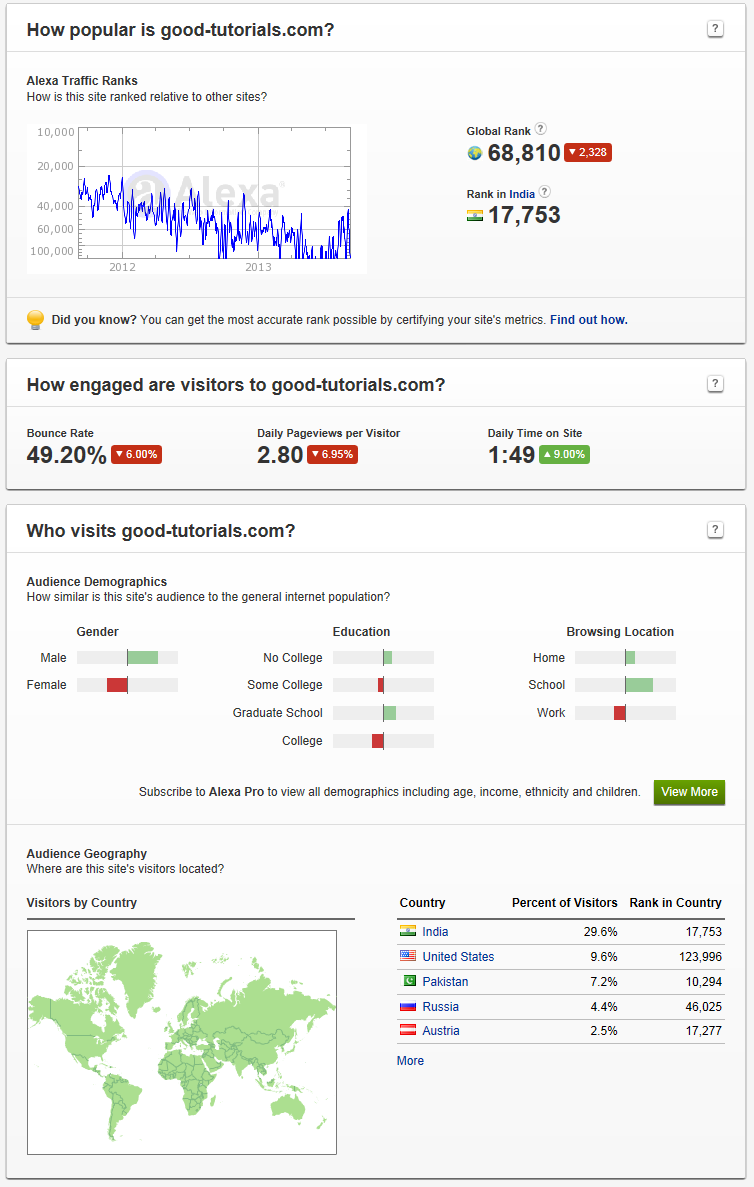Click Russia's 4.4% visitors cell

click(604, 1006)
